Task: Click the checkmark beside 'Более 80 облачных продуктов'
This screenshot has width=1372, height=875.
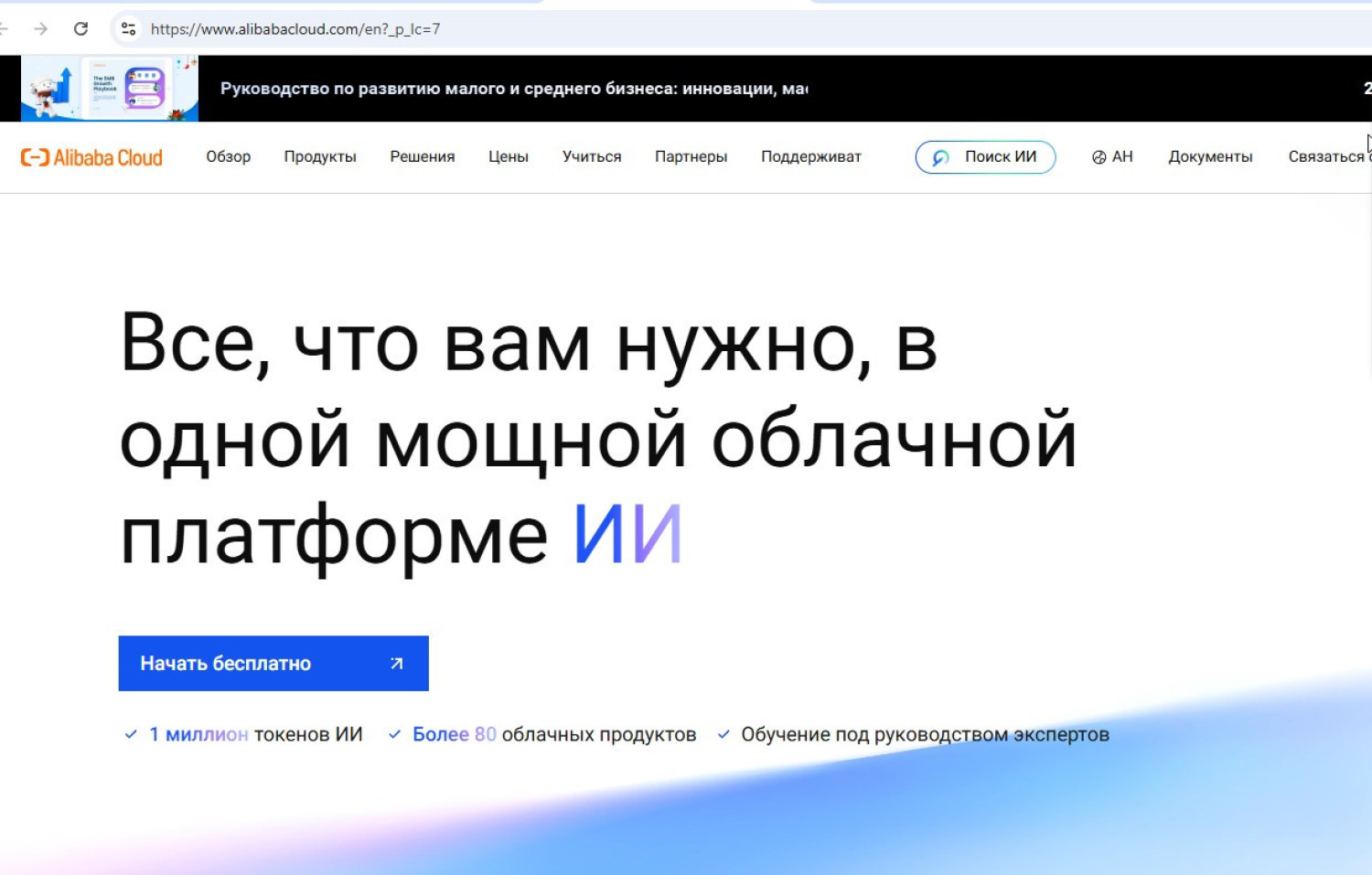Action: coord(394,734)
